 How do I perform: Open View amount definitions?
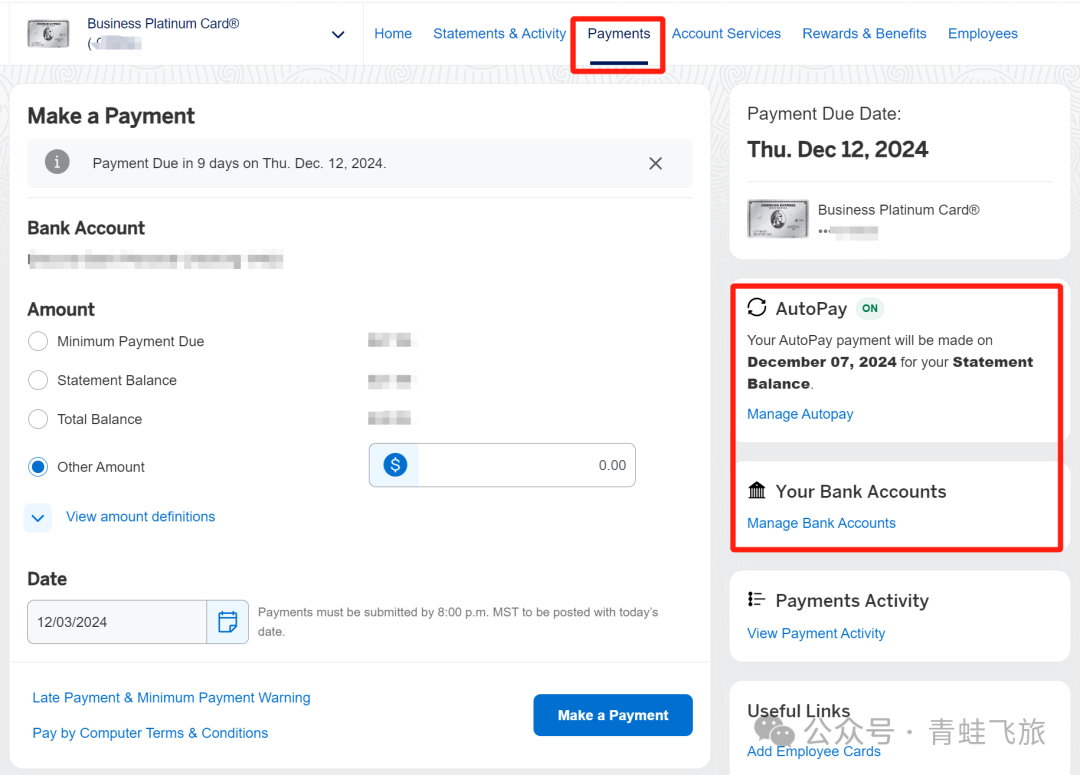pos(141,517)
